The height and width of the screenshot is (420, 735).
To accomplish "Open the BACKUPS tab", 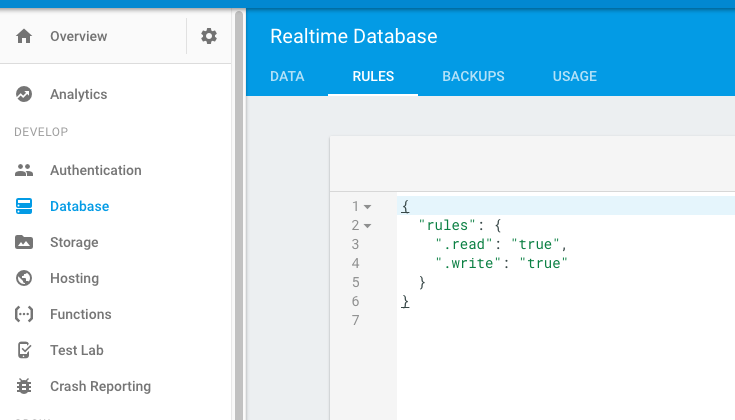I will click(x=473, y=76).
